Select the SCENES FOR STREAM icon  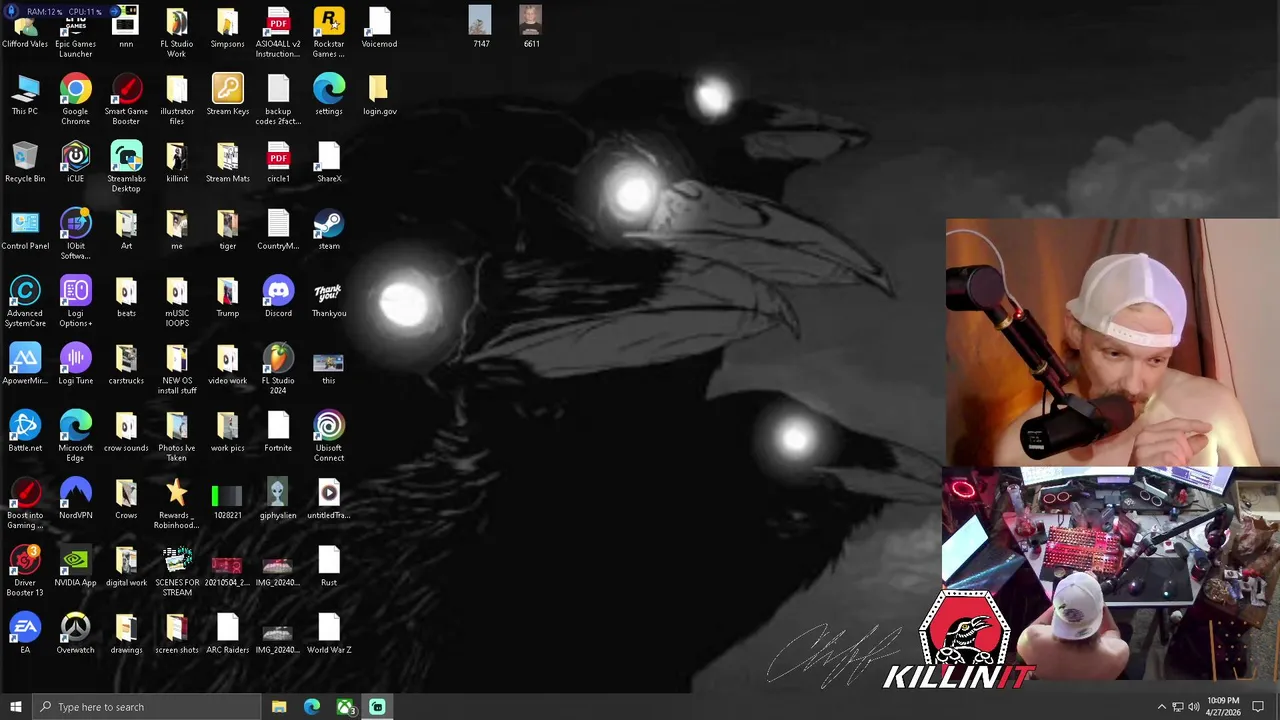177,570
